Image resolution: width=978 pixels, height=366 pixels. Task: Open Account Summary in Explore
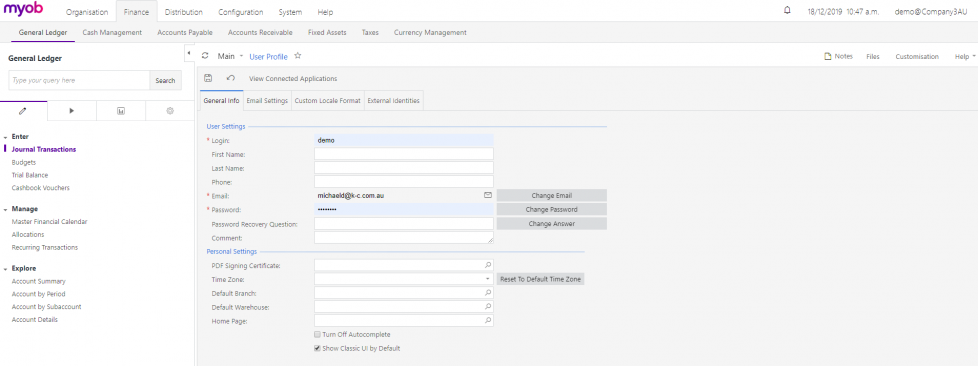tap(39, 281)
